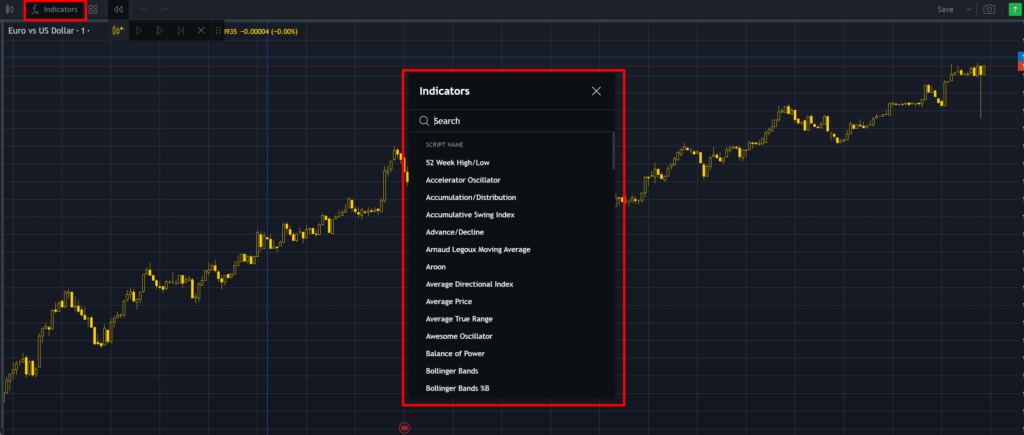Click the red replay marker on time axis
This screenshot has width=1024, height=435.
404,428
